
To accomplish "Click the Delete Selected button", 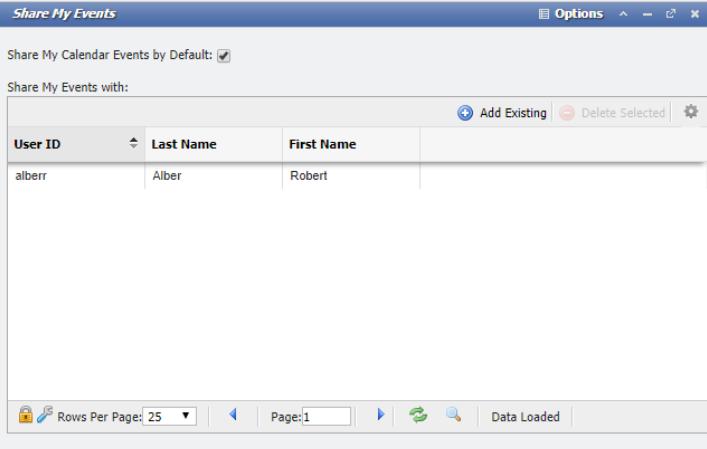I will click(x=612, y=113).
